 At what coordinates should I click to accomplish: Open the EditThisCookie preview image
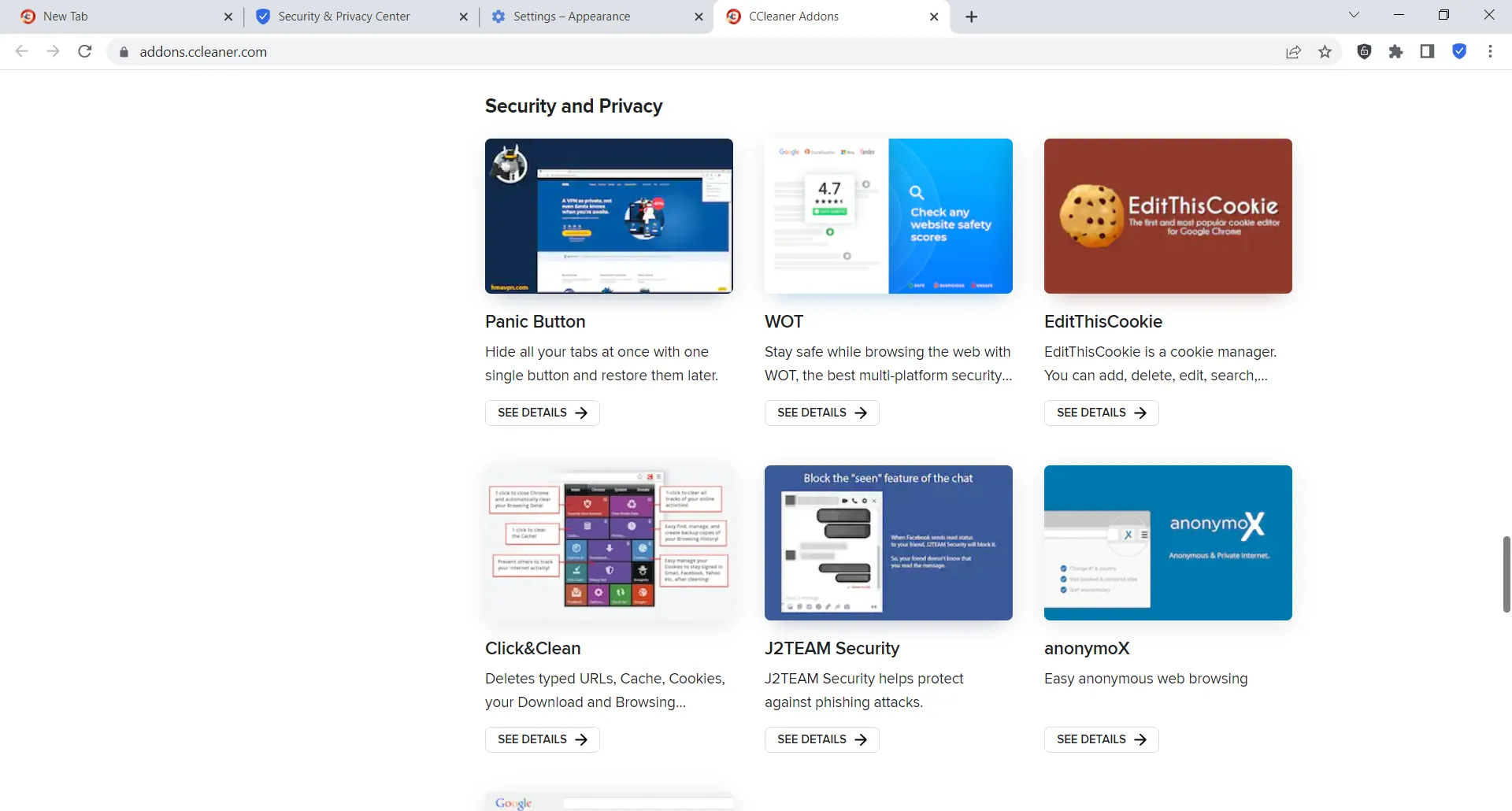click(1168, 216)
